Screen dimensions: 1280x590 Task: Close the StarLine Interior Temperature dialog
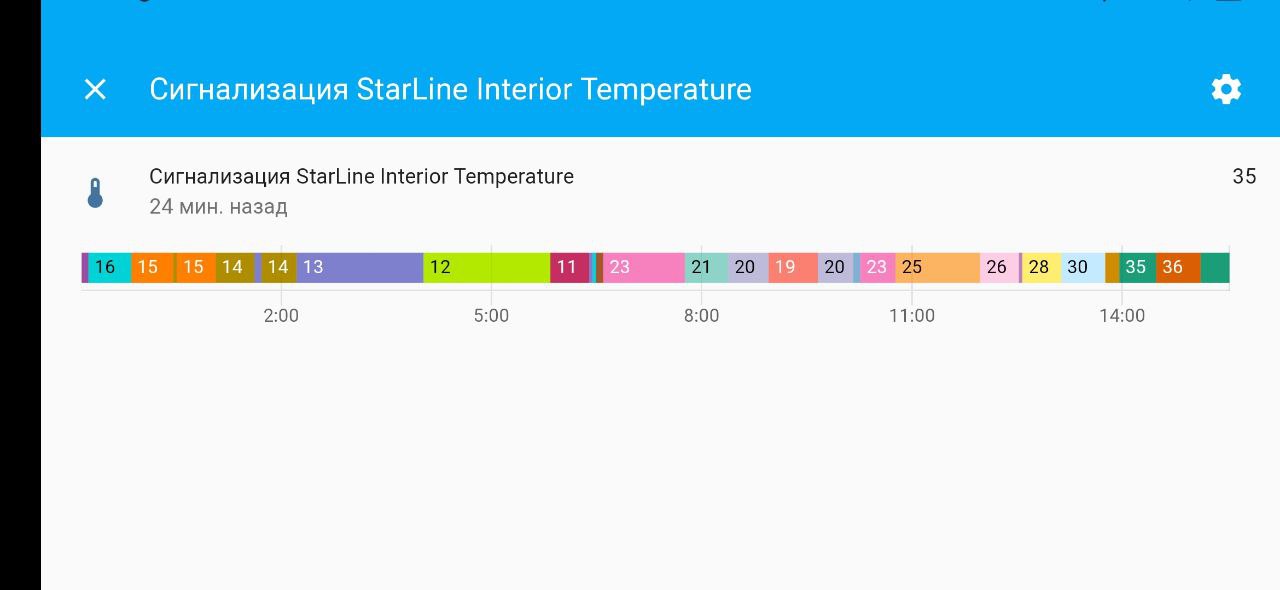(95, 90)
